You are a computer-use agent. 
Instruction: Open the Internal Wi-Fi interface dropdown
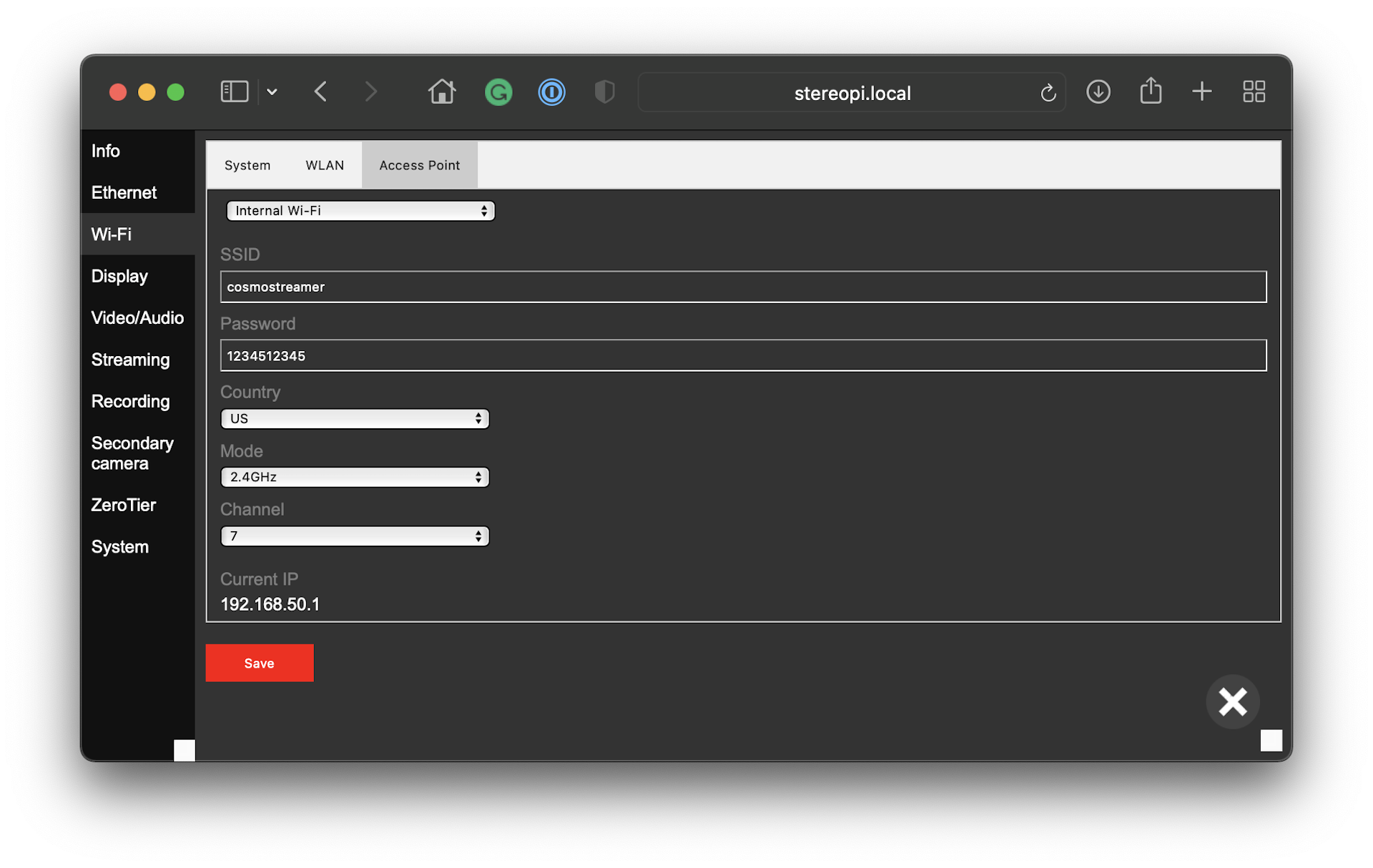tap(360, 211)
